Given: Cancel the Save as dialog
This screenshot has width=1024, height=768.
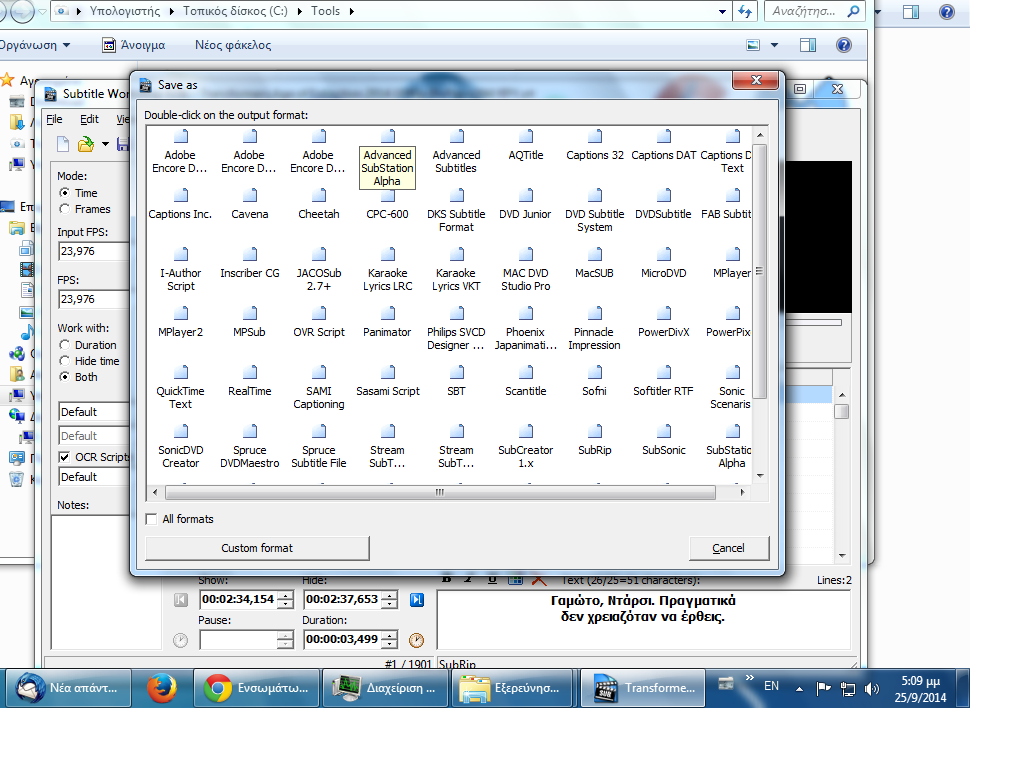Looking at the screenshot, I should pos(729,549).
